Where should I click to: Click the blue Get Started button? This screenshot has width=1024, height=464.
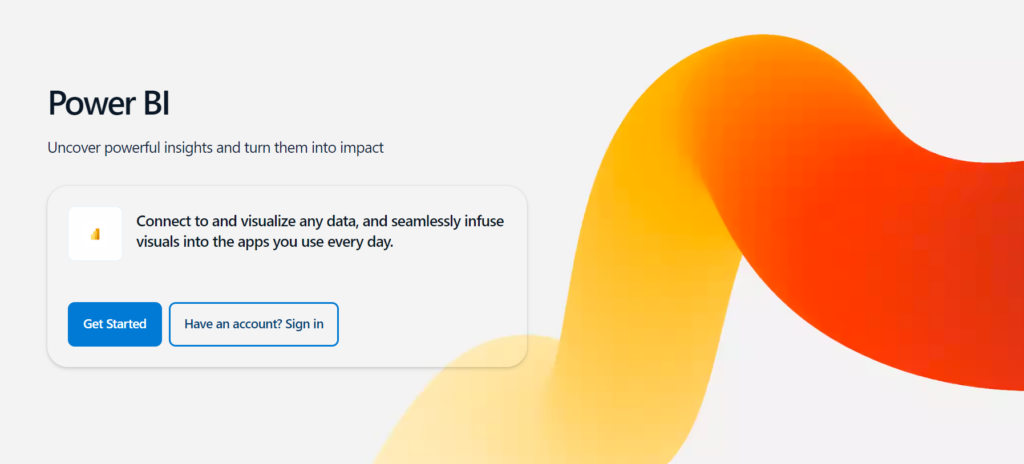click(x=115, y=324)
